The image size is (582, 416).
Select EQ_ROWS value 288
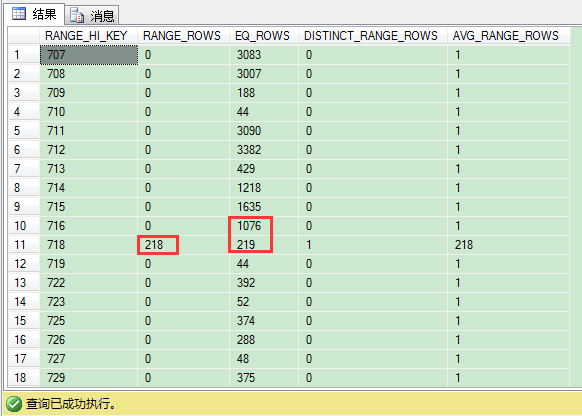point(264,340)
